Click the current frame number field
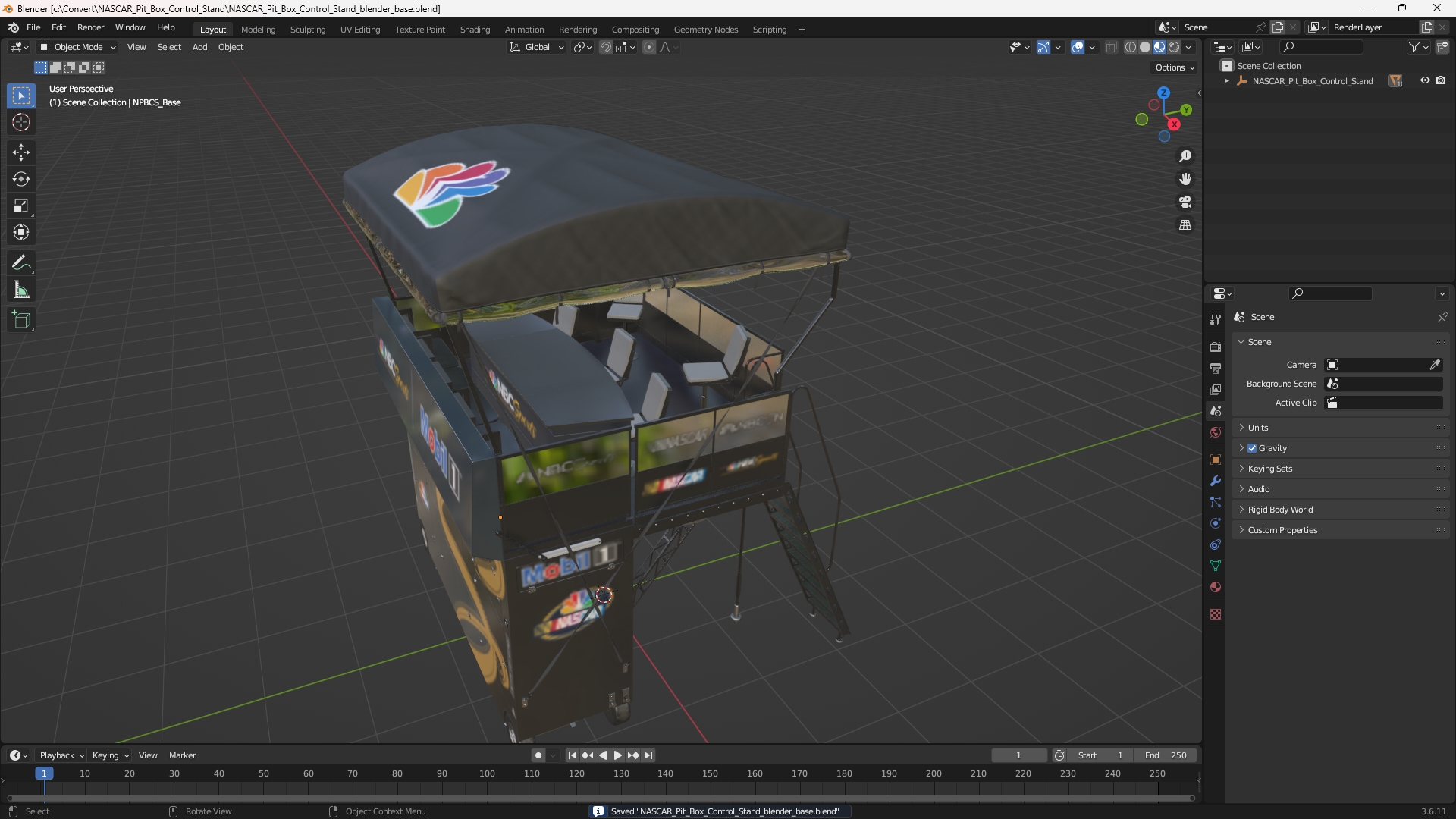1456x819 pixels. (x=1019, y=755)
